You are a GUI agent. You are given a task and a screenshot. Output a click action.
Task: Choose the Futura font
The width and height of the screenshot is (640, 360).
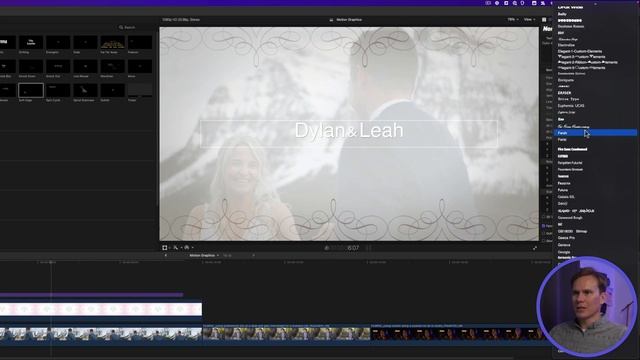point(563,190)
